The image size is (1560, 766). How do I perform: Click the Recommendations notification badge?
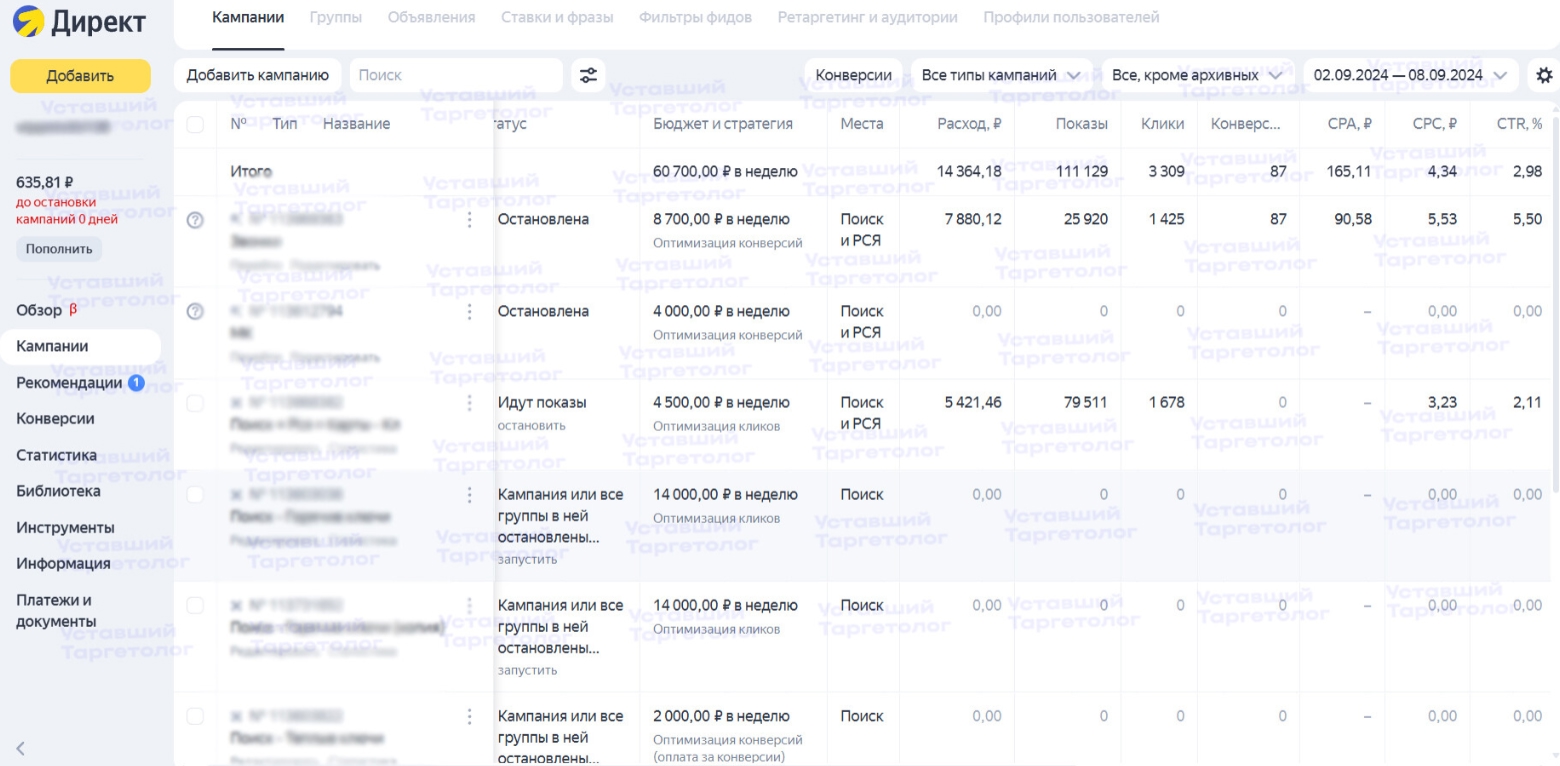point(137,383)
